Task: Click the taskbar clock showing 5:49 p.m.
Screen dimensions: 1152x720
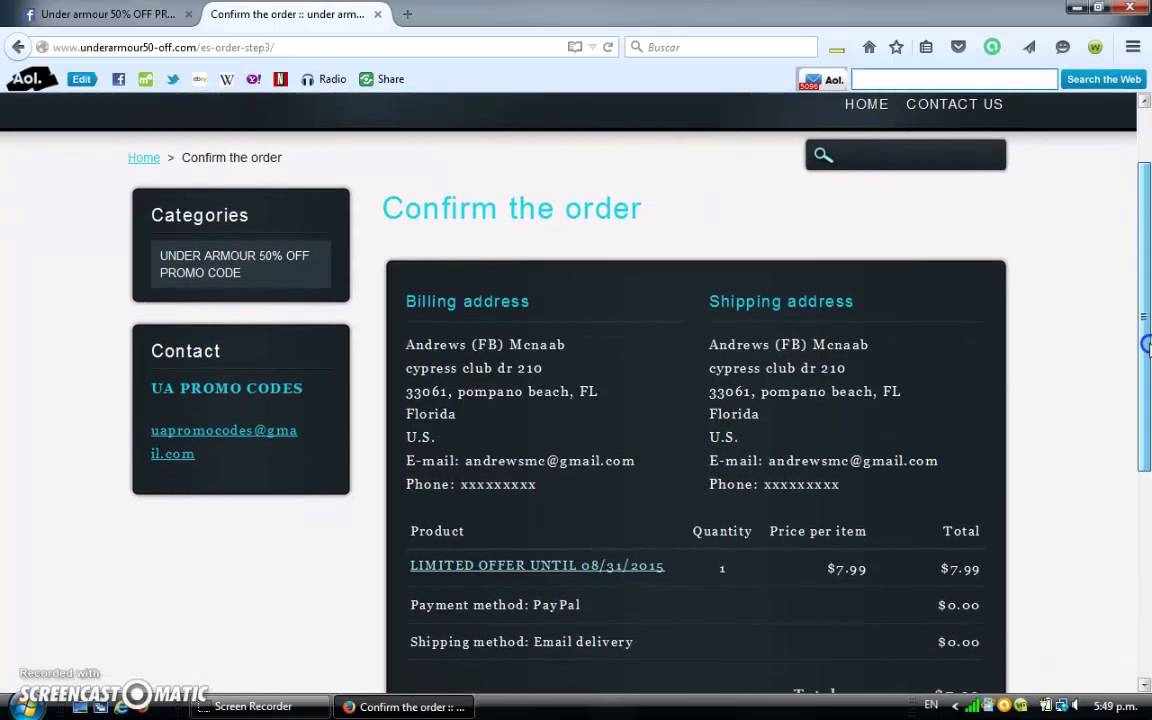Action: click(1115, 706)
